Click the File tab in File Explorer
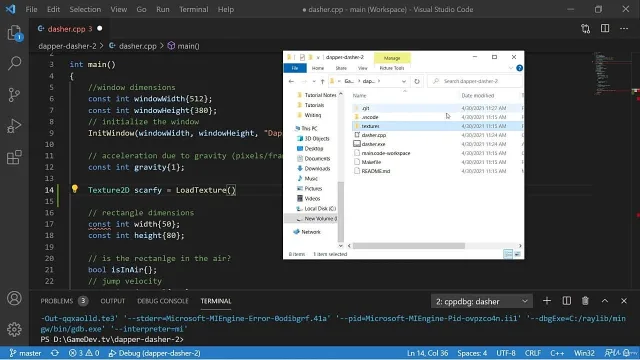The height and width of the screenshot is (360, 640). tap(295, 68)
